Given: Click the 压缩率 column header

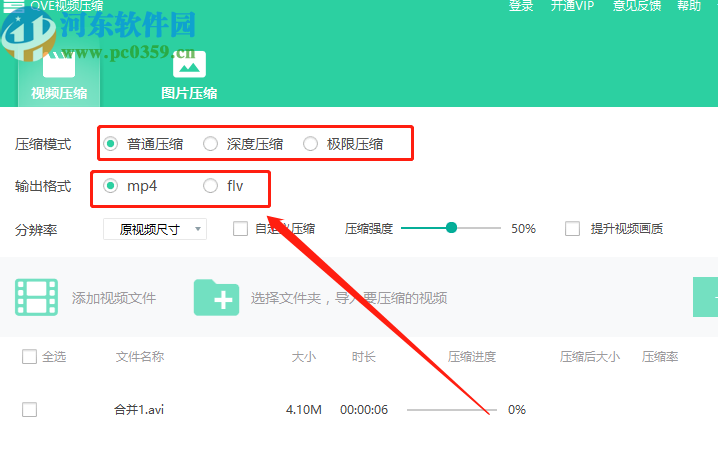Looking at the screenshot, I should pyautogui.click(x=660, y=356).
